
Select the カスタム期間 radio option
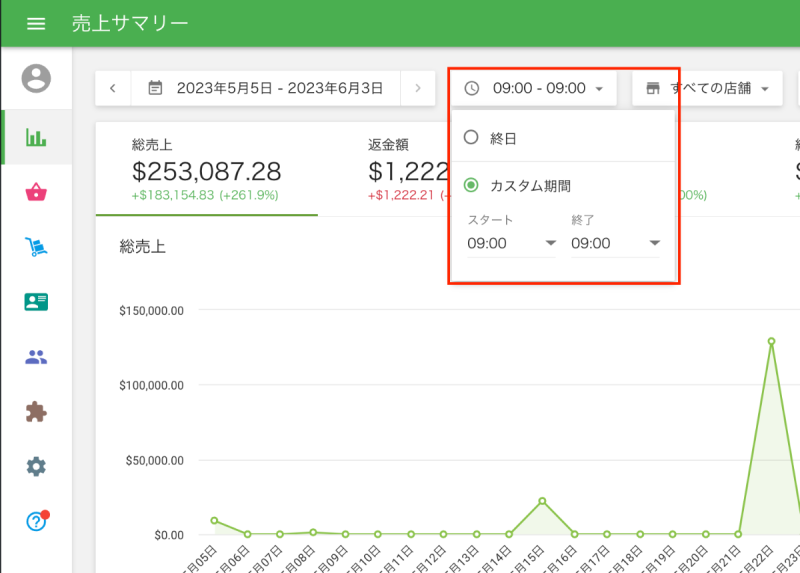(472, 185)
